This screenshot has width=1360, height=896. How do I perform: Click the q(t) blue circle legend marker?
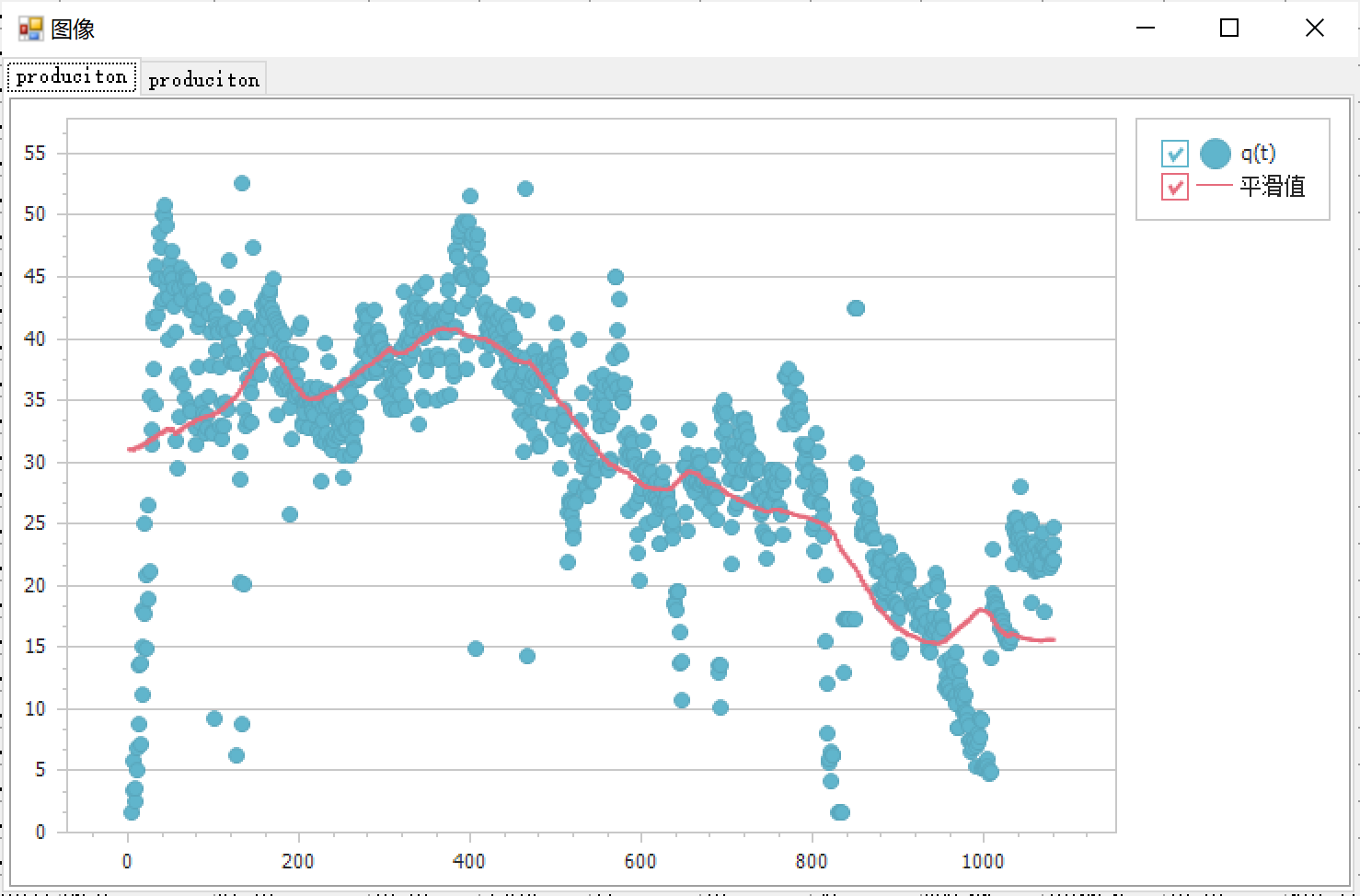[x=1216, y=154]
